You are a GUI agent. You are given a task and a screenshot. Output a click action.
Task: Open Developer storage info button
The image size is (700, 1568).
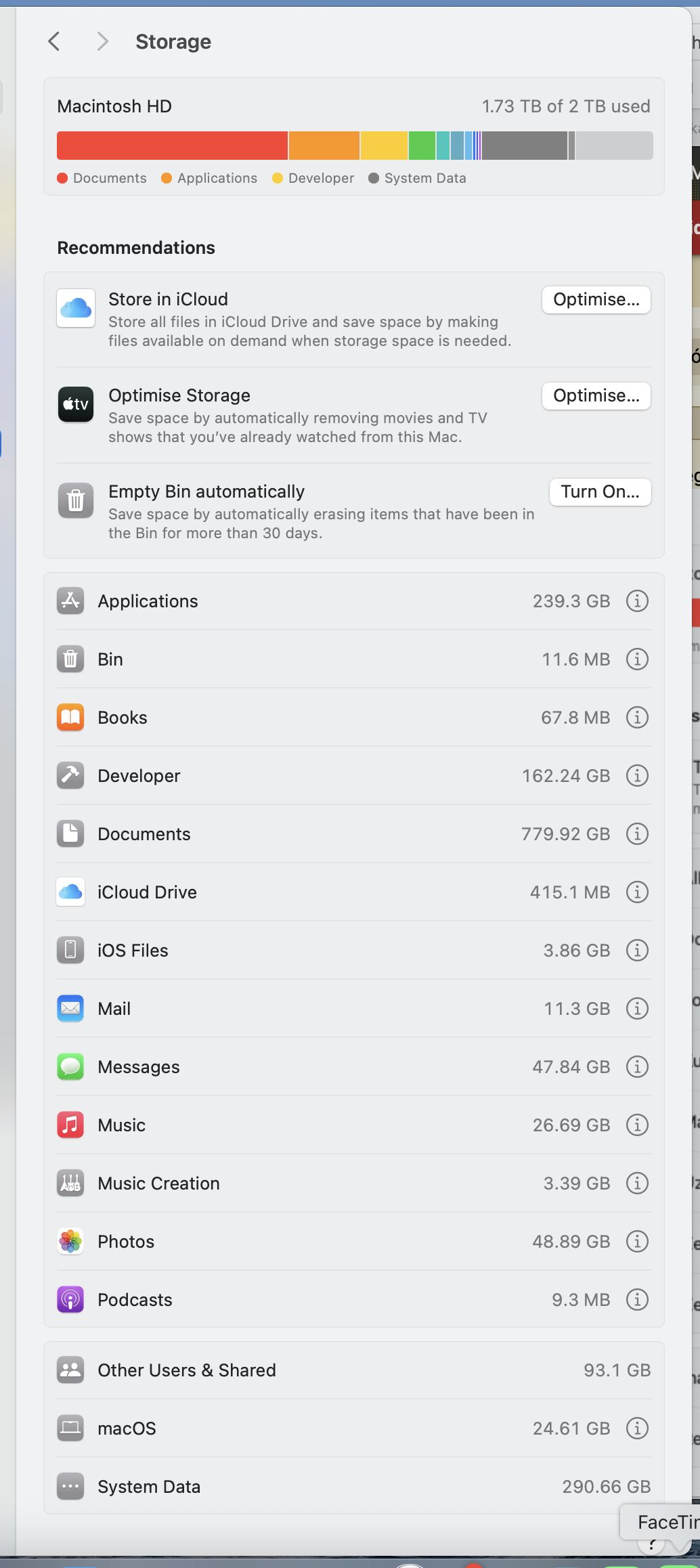click(x=637, y=775)
